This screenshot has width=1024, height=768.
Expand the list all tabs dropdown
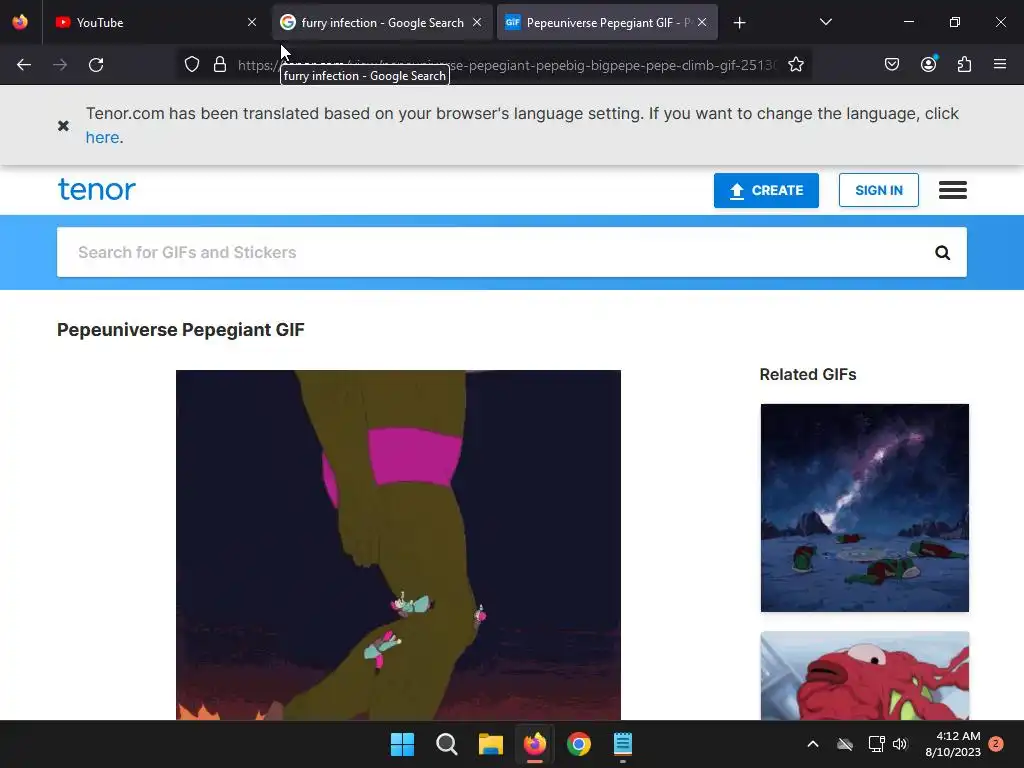pos(825,22)
